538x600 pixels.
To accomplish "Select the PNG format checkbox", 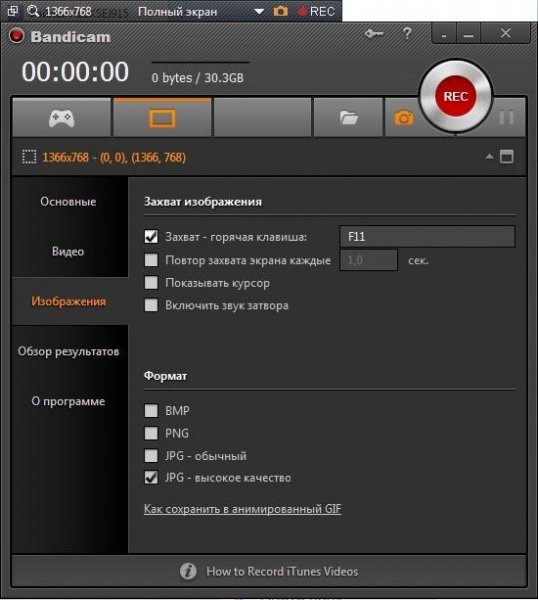I will pyautogui.click(x=151, y=433).
